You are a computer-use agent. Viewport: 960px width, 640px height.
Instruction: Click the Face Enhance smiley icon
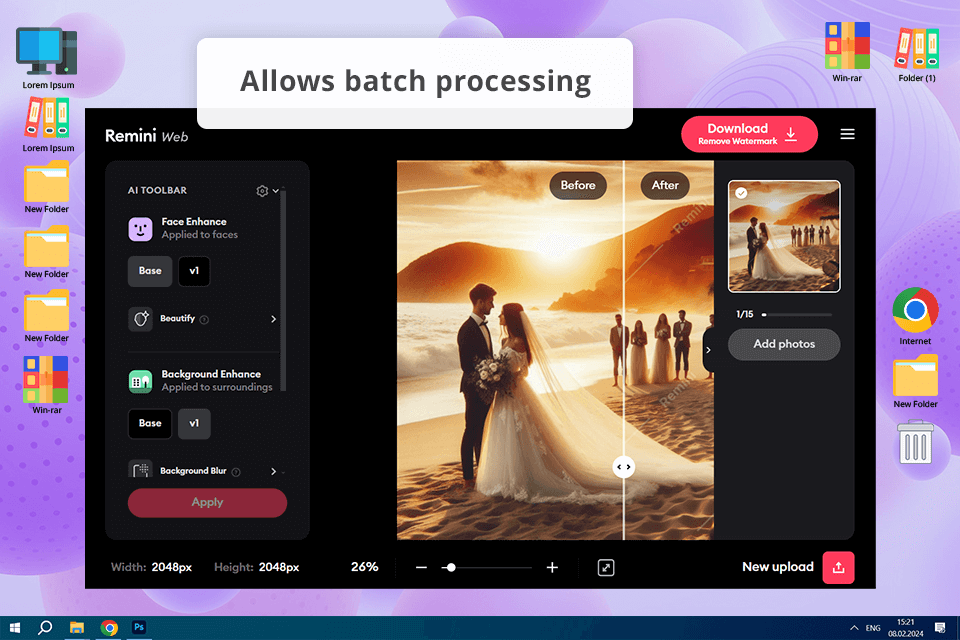(x=140, y=229)
